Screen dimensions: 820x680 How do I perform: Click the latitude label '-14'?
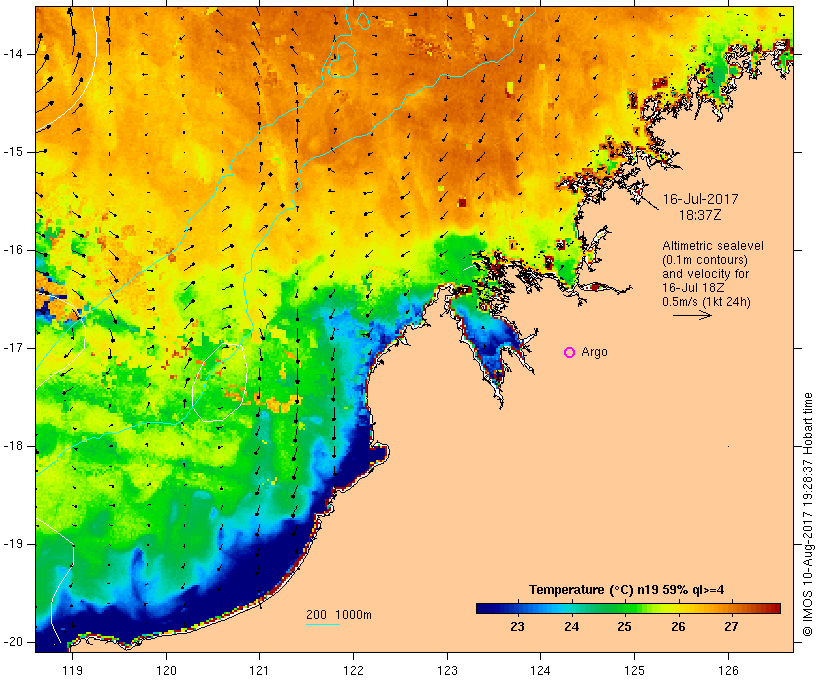[13, 54]
